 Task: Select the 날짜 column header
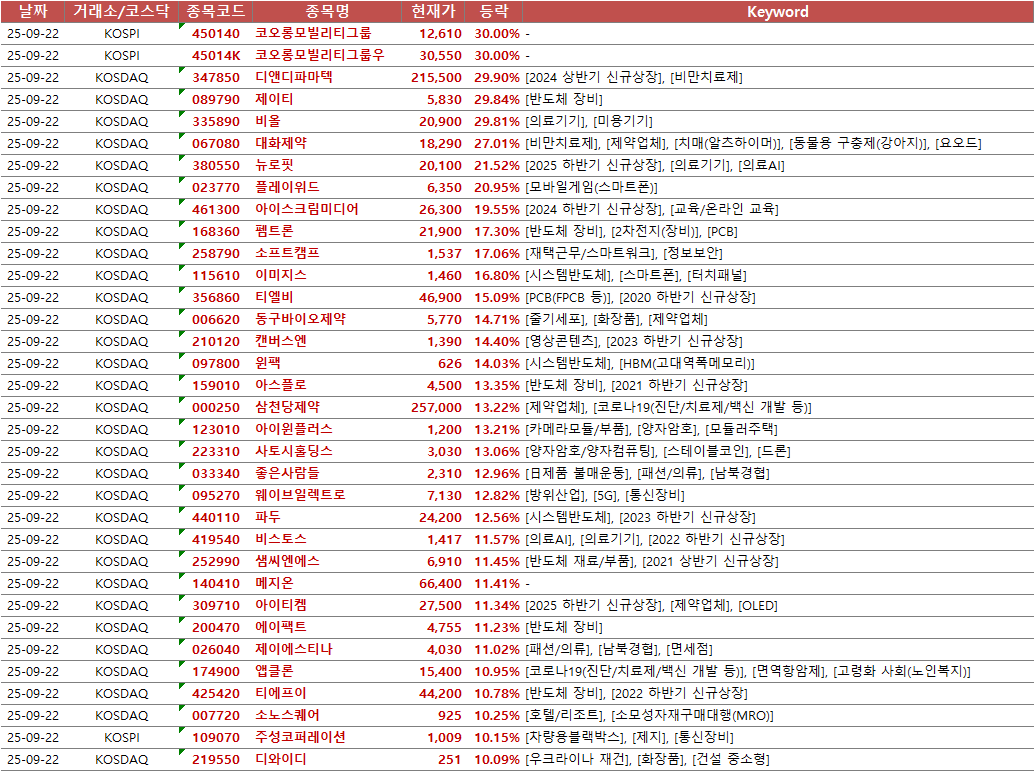coord(33,11)
